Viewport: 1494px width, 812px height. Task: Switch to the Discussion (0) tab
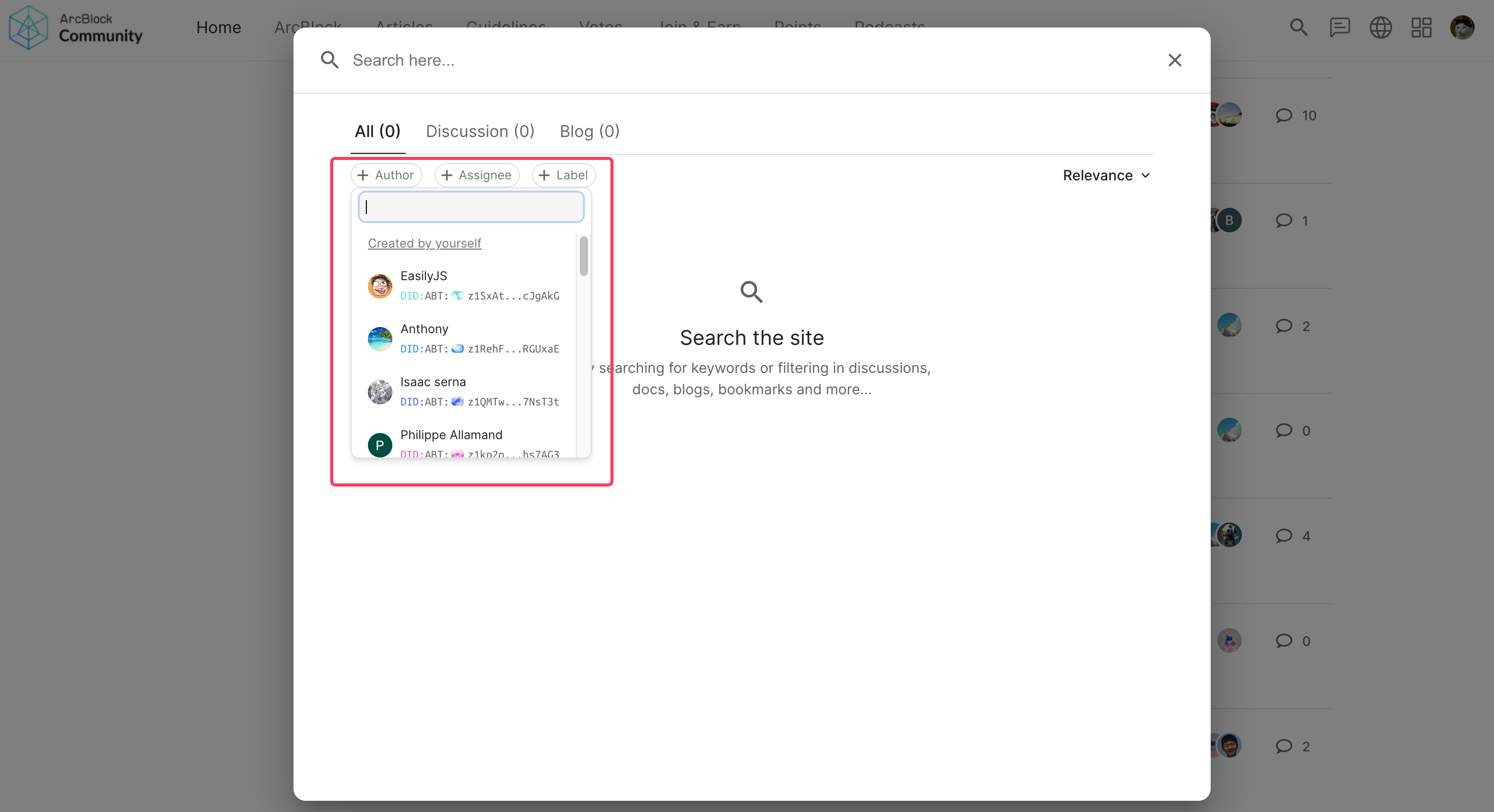pos(479,131)
